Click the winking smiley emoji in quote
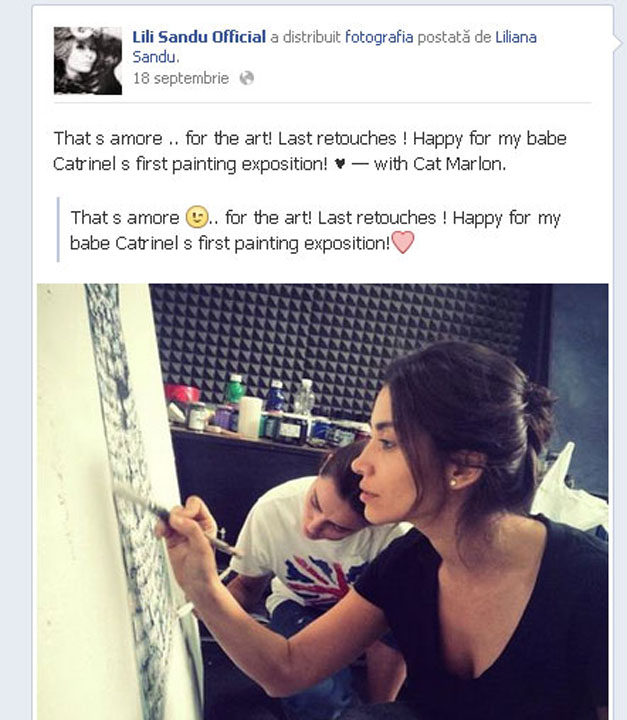This screenshot has height=720, width=627. point(197,217)
